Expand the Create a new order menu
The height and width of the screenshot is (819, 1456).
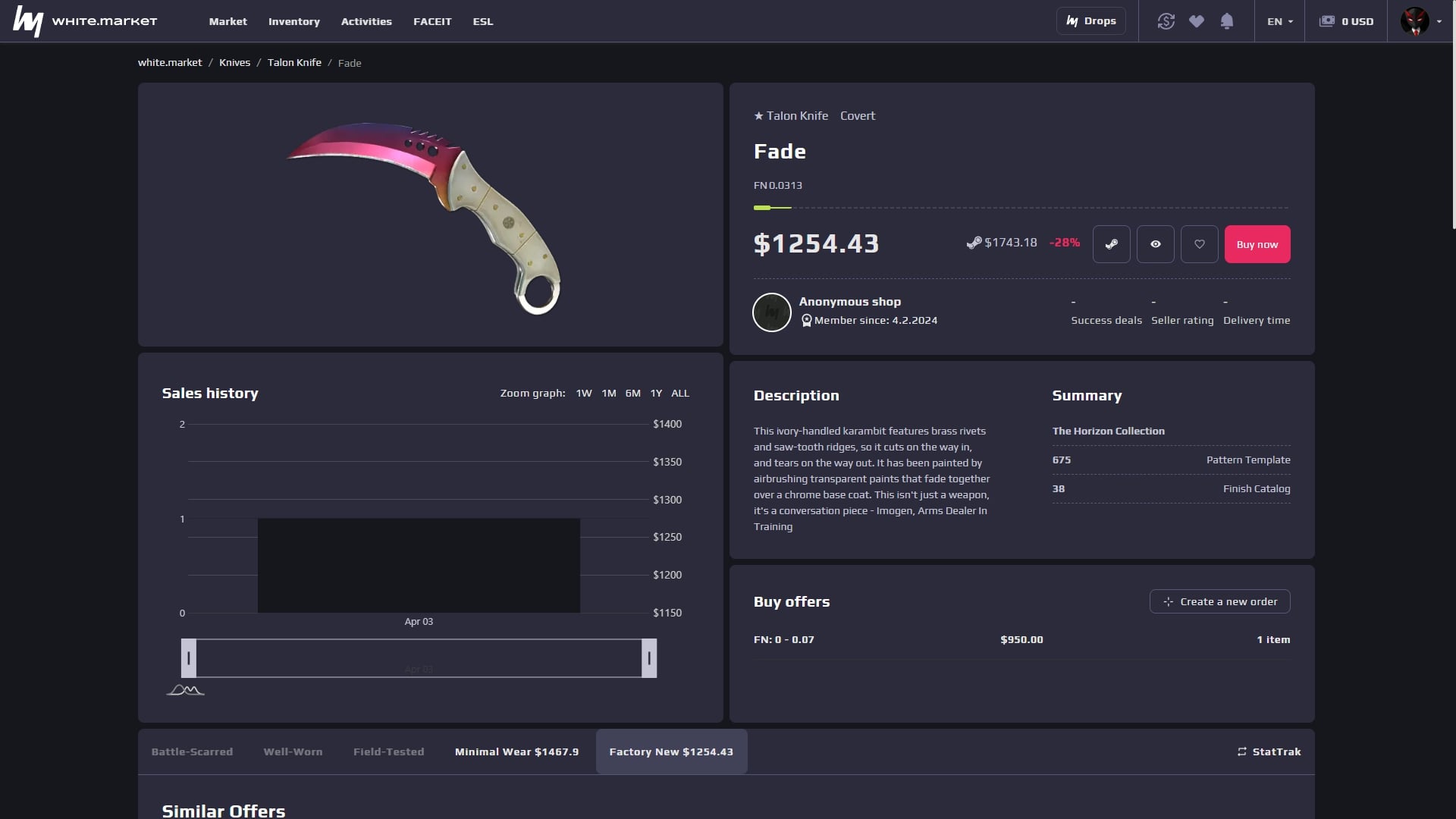(1220, 601)
